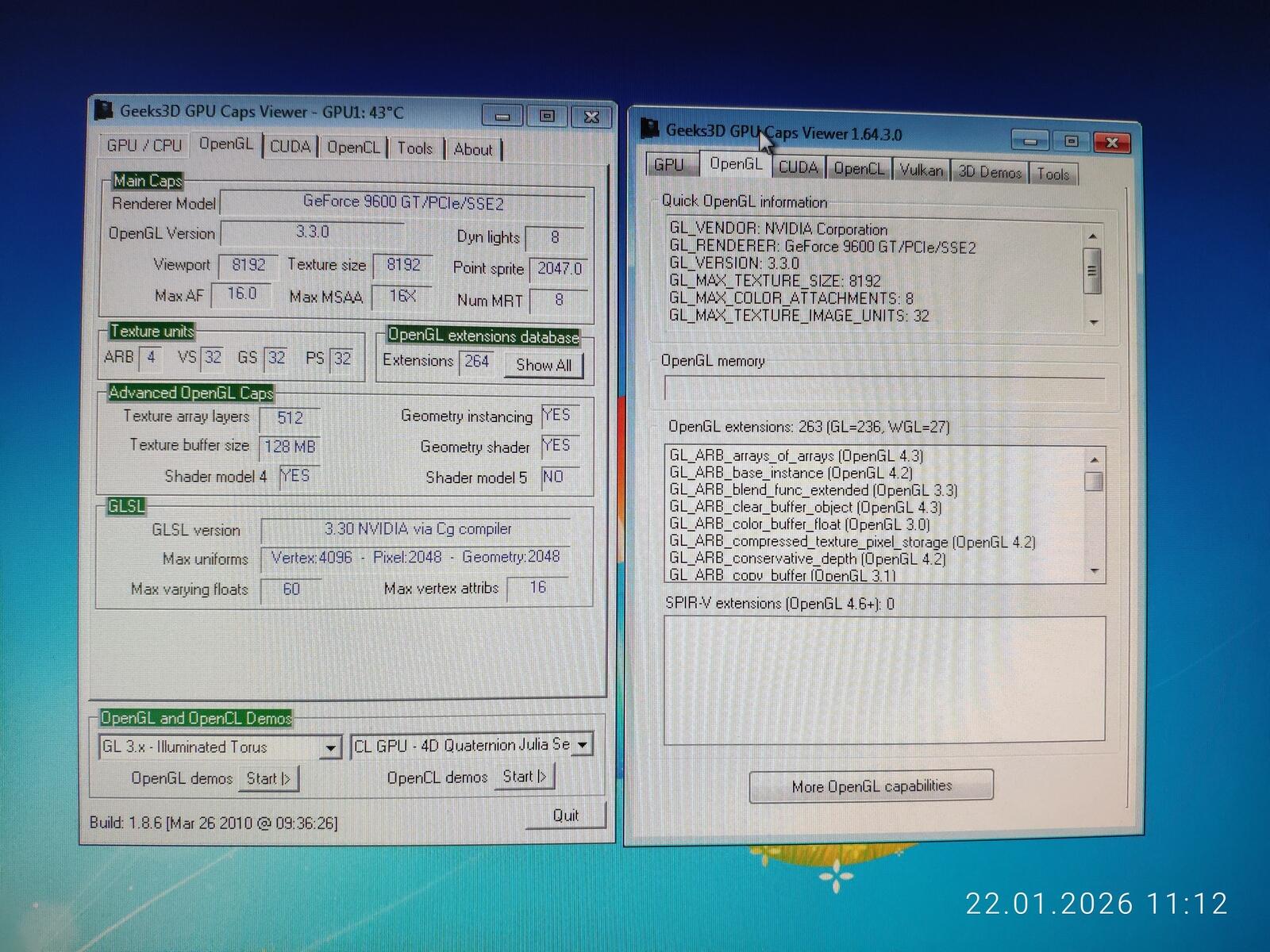
Task: Click scrollbar thumb in OpenGL extensions list
Action: (x=1095, y=481)
